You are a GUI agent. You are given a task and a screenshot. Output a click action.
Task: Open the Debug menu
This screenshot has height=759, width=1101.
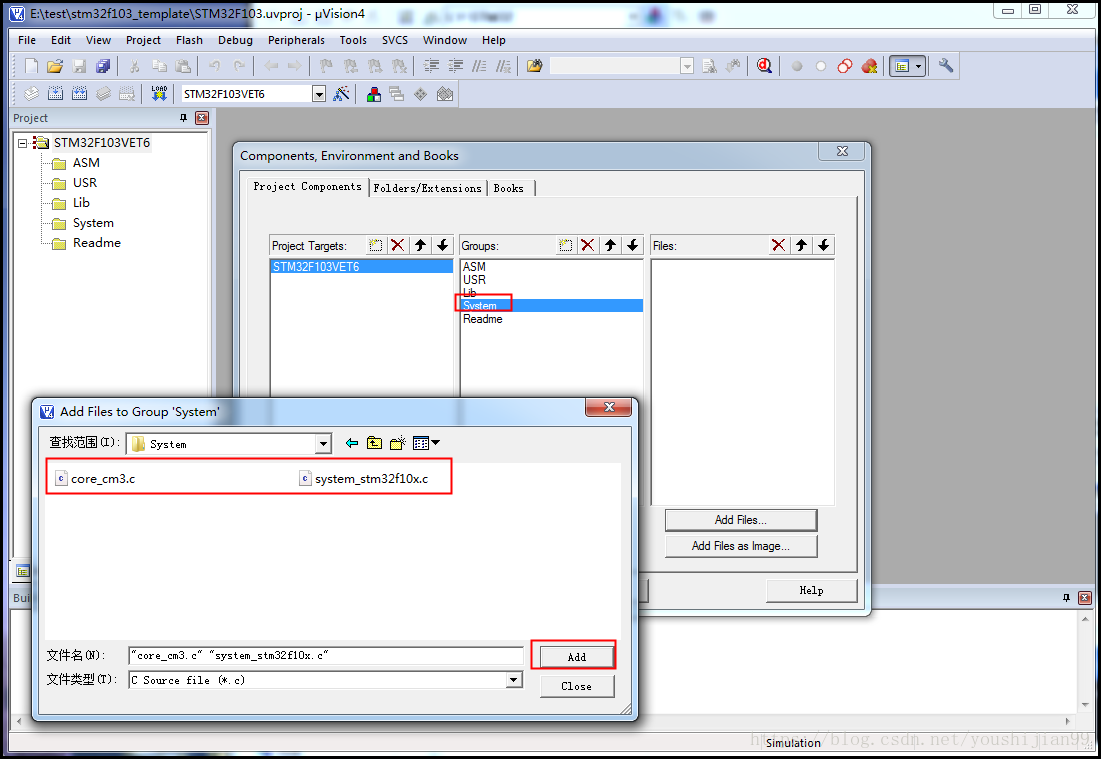(x=235, y=40)
